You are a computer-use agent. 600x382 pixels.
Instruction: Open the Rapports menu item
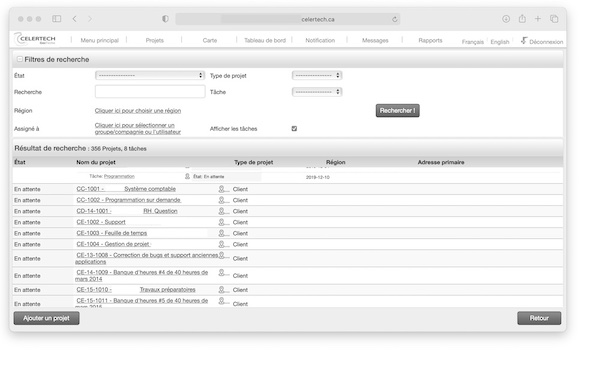(430, 40)
